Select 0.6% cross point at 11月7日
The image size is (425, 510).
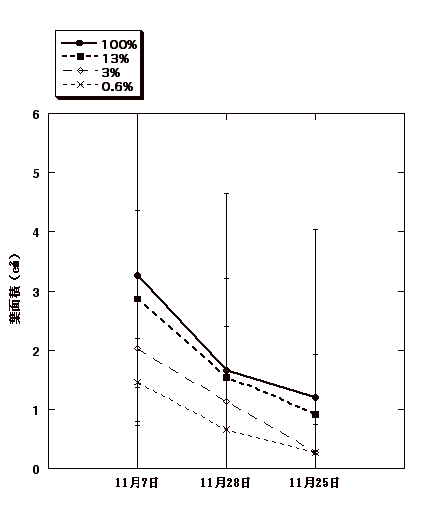click(x=137, y=382)
